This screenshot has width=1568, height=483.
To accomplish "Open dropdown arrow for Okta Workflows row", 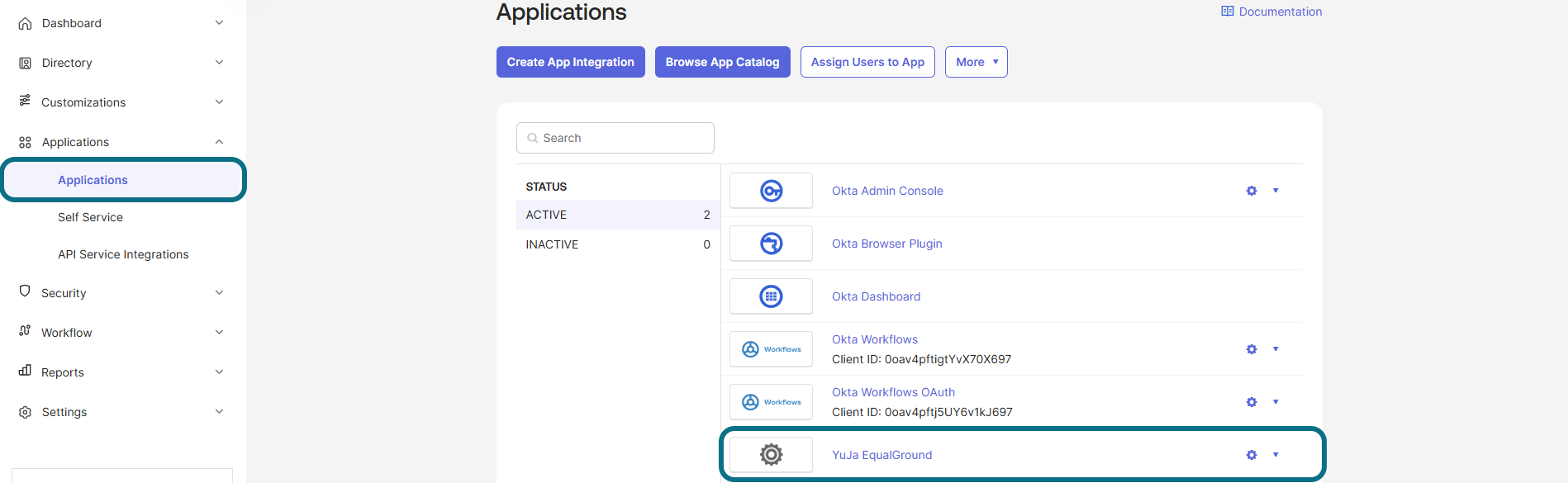I will (x=1276, y=349).
